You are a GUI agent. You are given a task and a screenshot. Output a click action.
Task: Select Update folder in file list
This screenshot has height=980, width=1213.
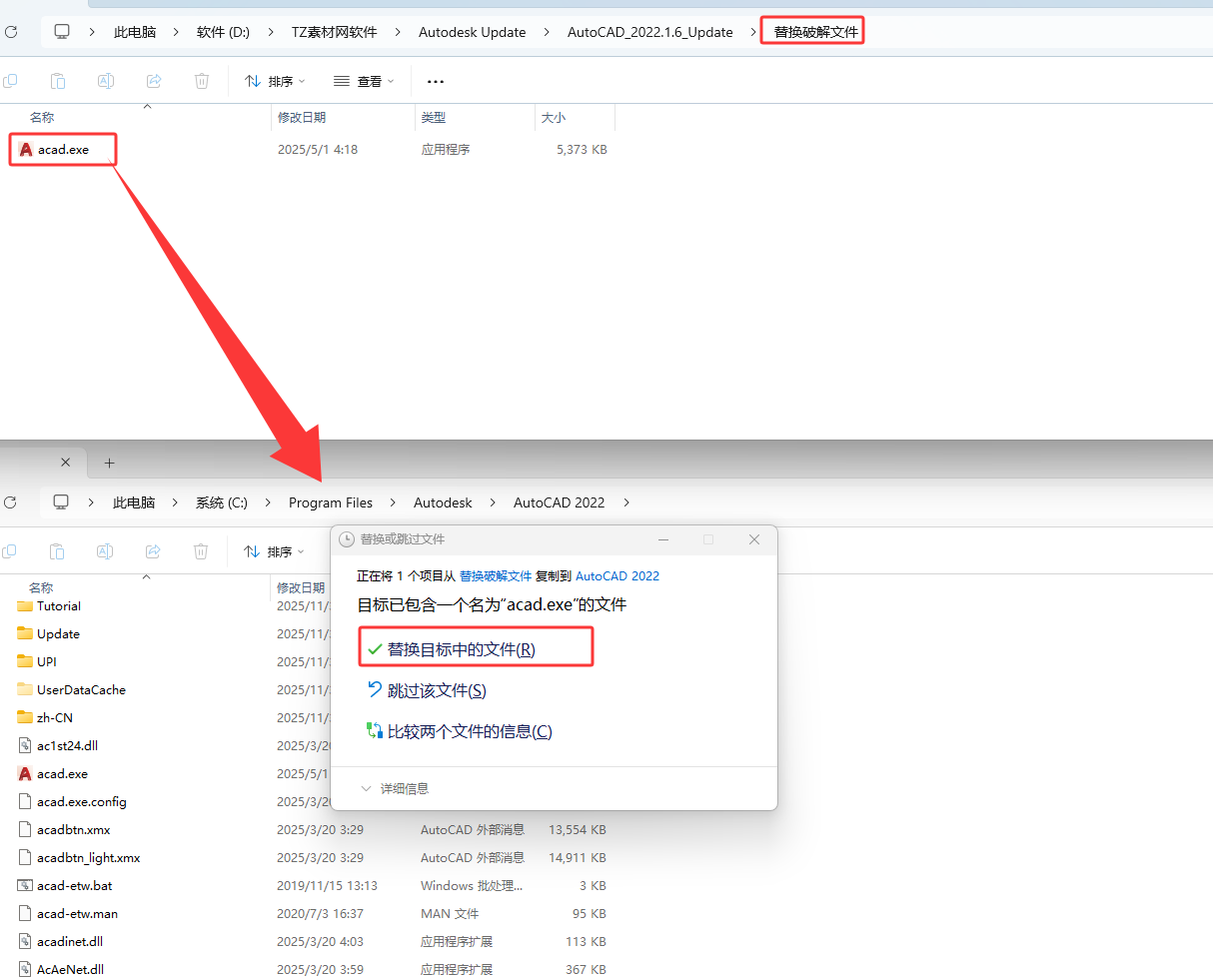pos(48,634)
